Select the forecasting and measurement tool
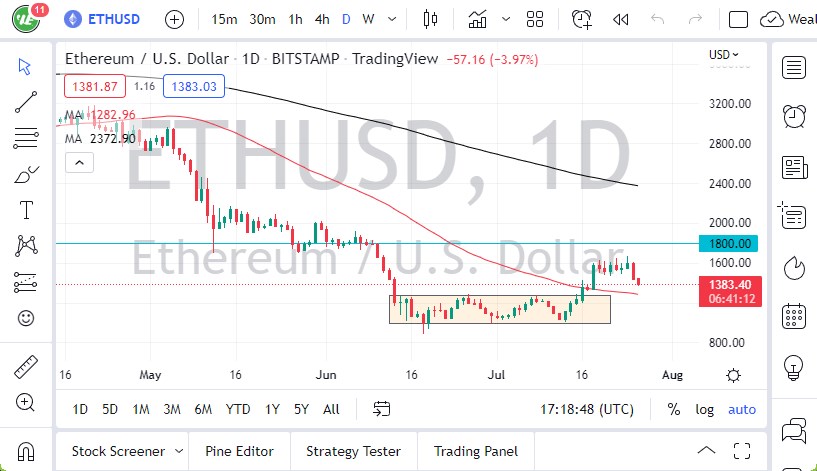 (x=26, y=282)
